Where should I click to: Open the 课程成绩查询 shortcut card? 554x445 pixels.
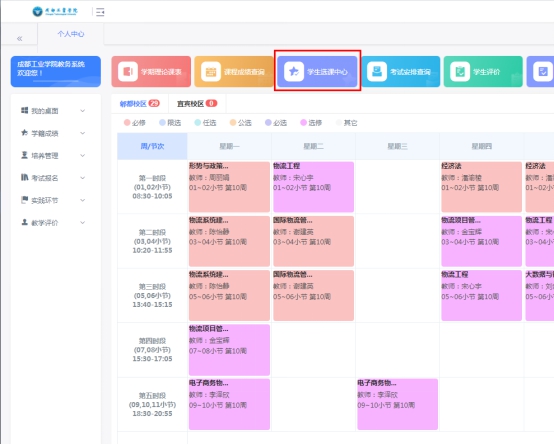point(234,71)
